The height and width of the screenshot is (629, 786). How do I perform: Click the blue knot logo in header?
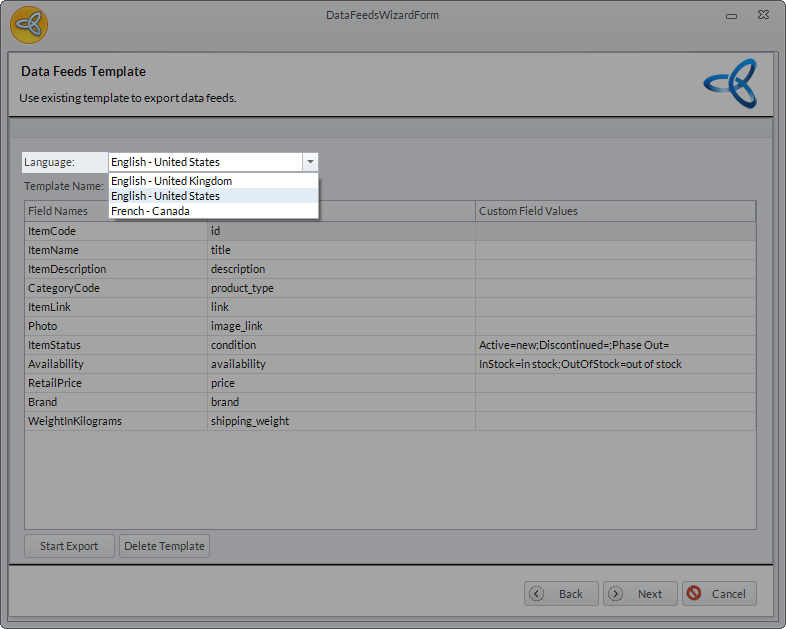729,83
